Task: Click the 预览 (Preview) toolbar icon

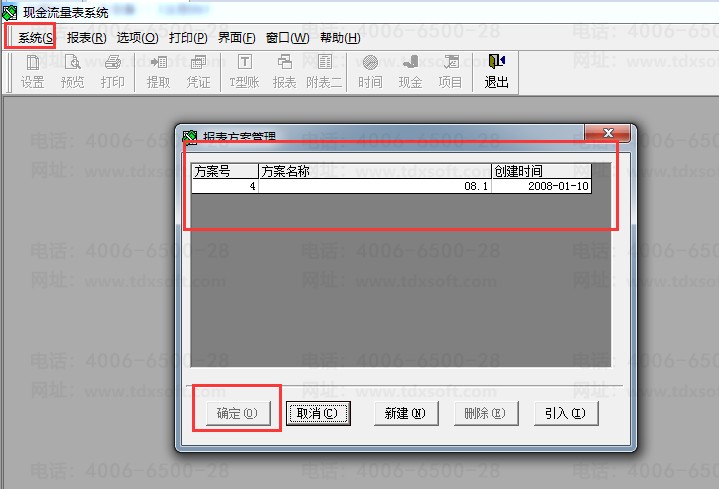Action: [72, 71]
